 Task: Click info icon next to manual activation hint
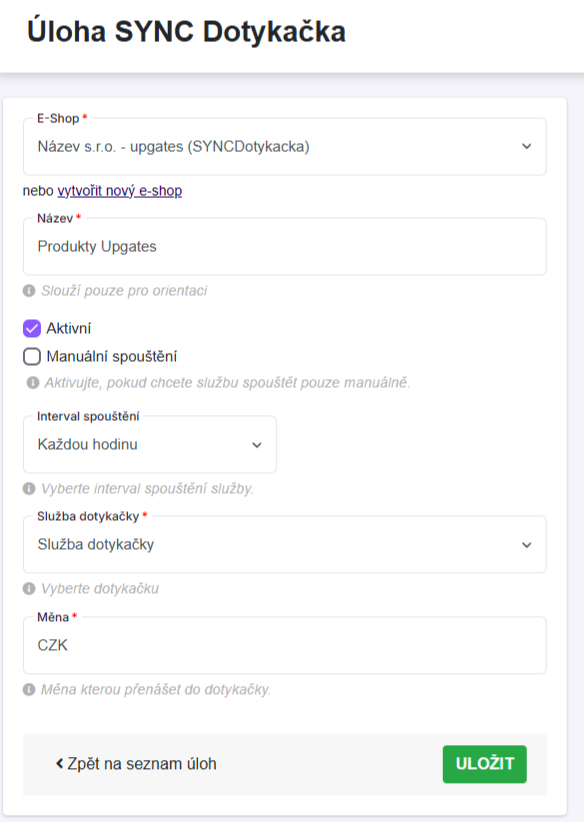[33, 383]
